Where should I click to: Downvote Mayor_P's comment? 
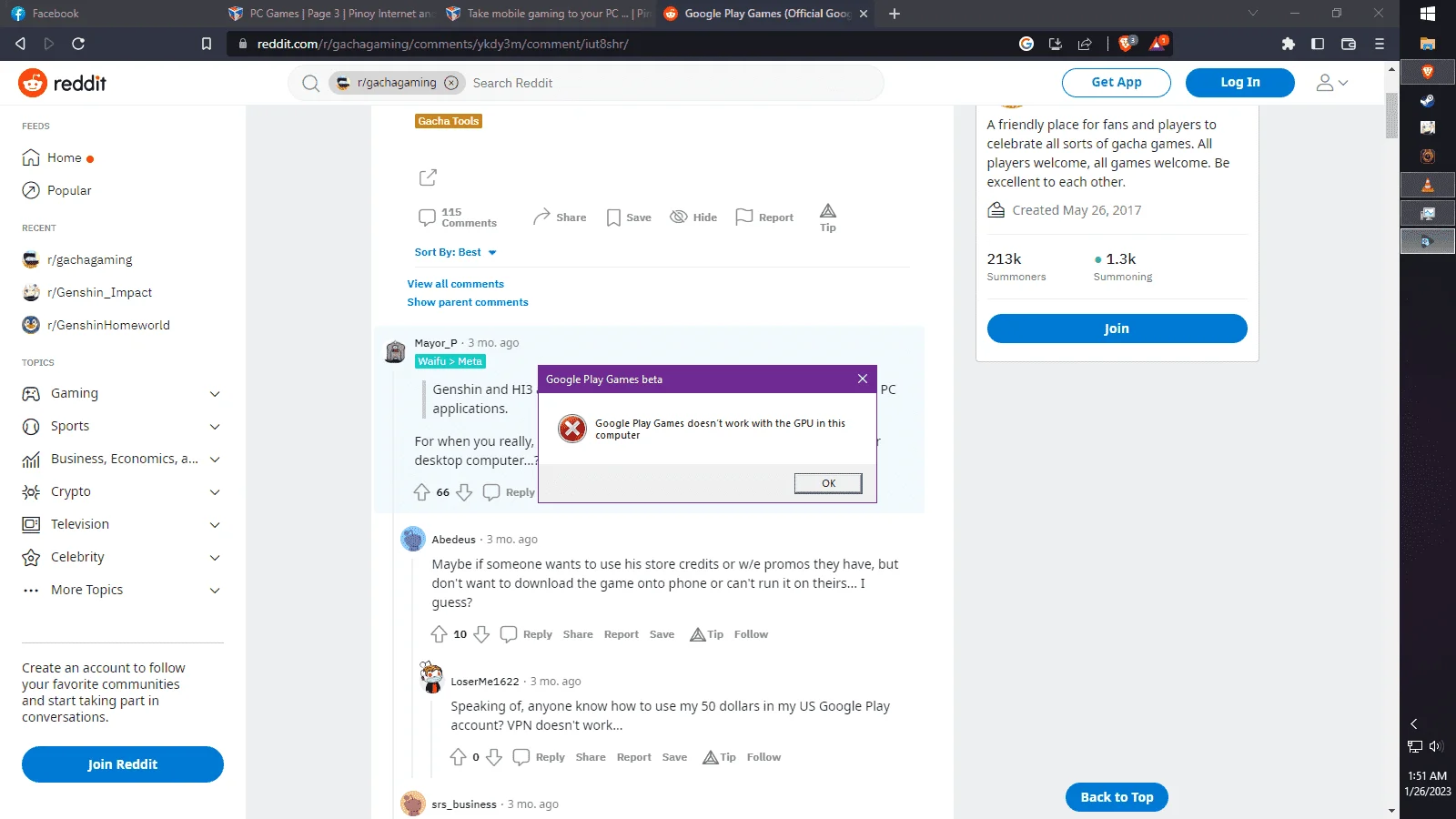coord(464,492)
